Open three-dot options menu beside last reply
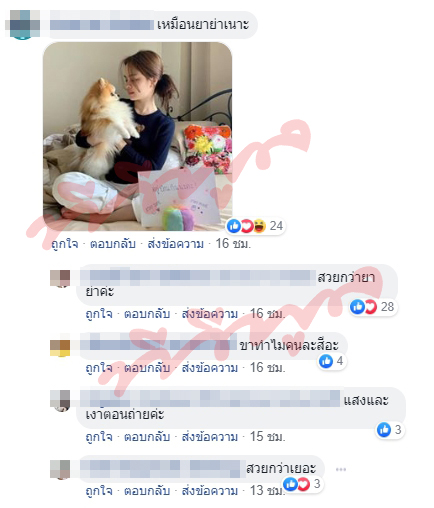This screenshot has height=508, width=434. pos(341,469)
